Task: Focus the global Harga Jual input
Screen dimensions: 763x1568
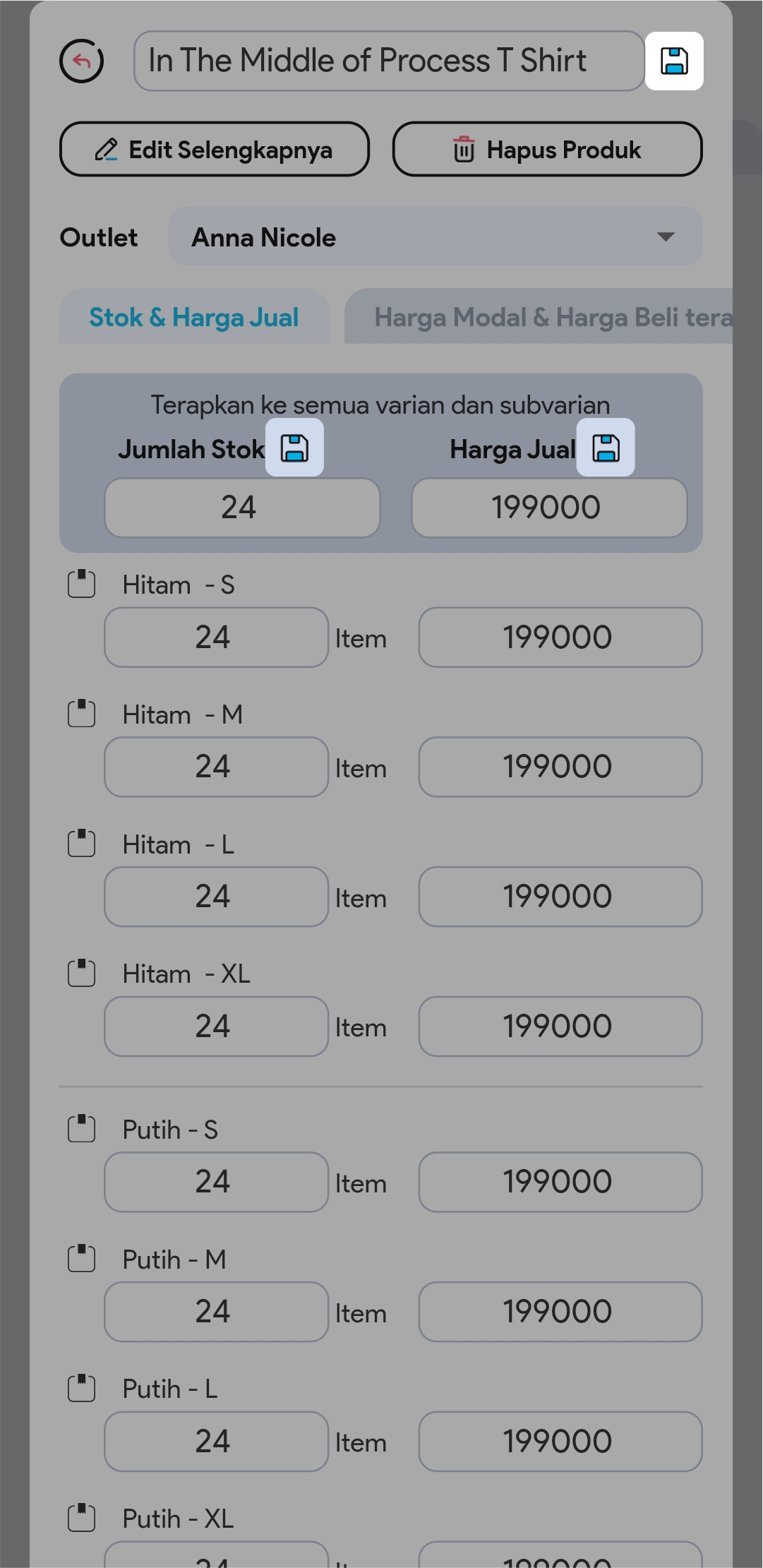Action: pos(548,508)
